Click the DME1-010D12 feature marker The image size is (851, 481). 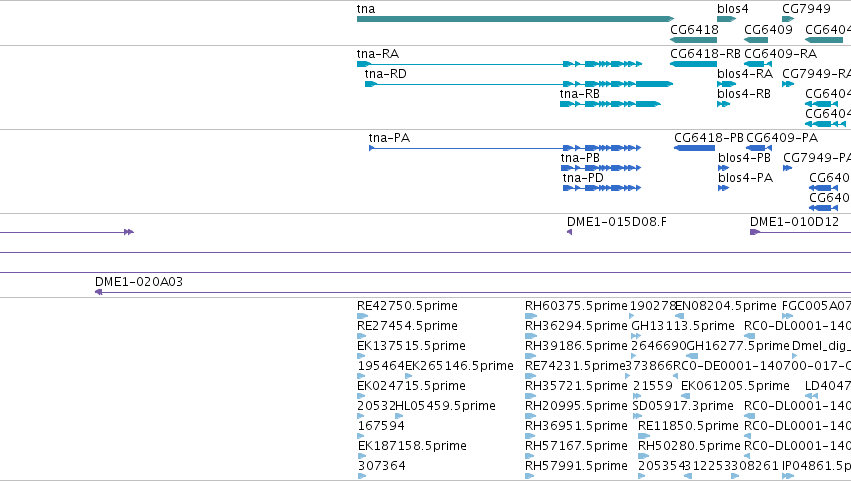[754, 232]
